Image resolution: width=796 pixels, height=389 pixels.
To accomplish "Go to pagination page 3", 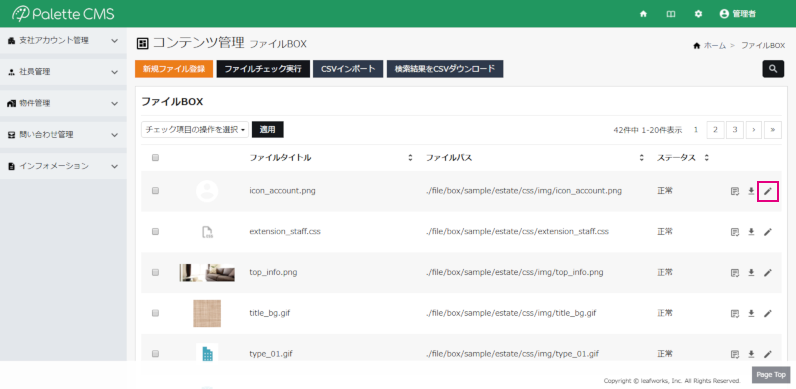I will (735, 130).
